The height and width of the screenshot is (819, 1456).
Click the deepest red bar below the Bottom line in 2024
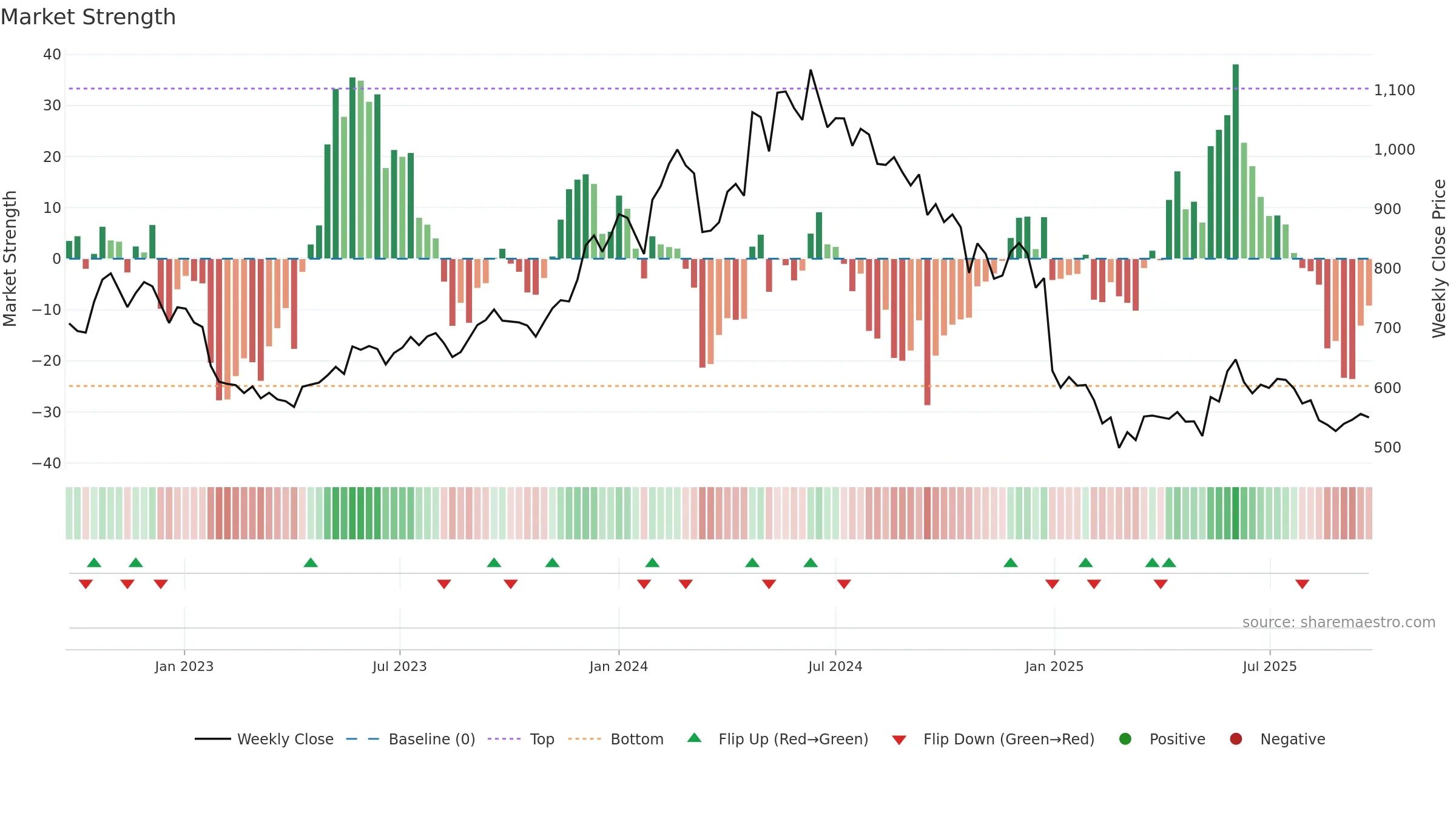927,332
